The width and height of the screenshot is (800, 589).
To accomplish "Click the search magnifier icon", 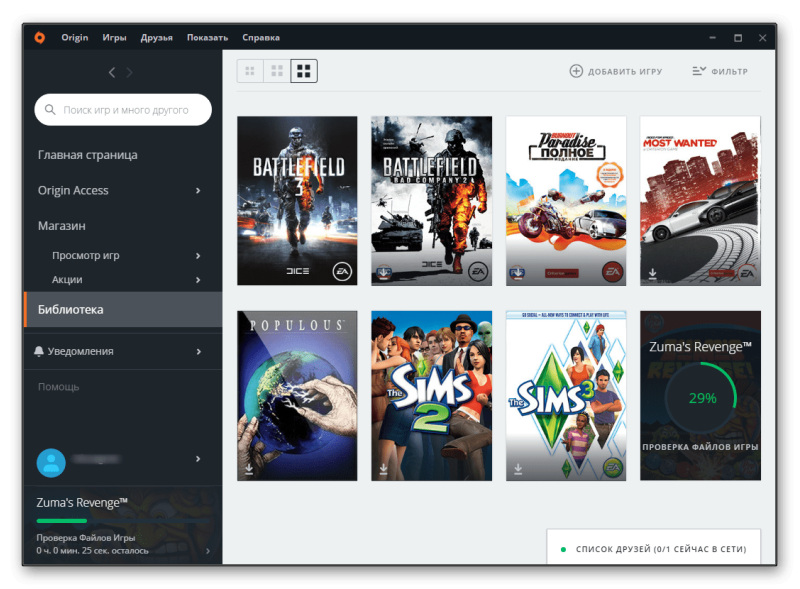I will (x=50, y=110).
